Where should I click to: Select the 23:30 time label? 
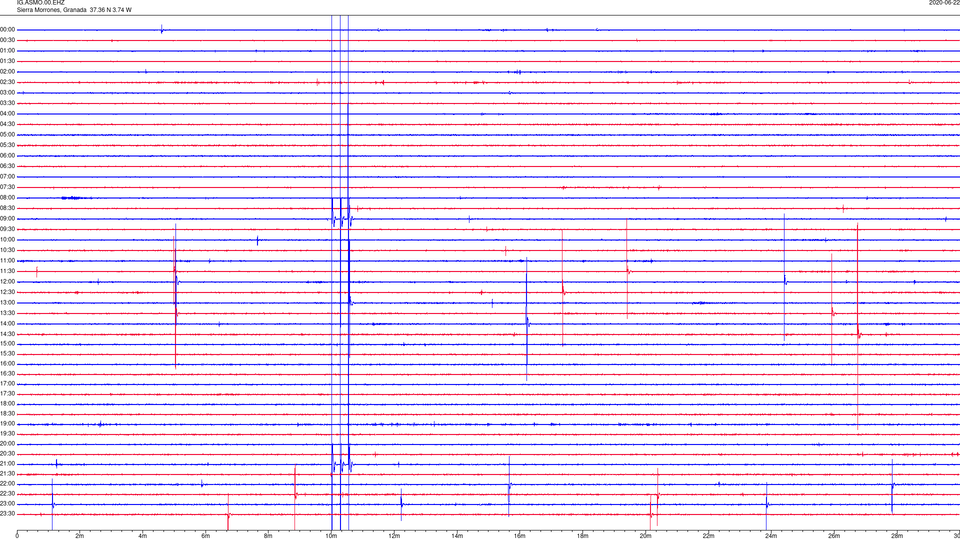[8, 514]
